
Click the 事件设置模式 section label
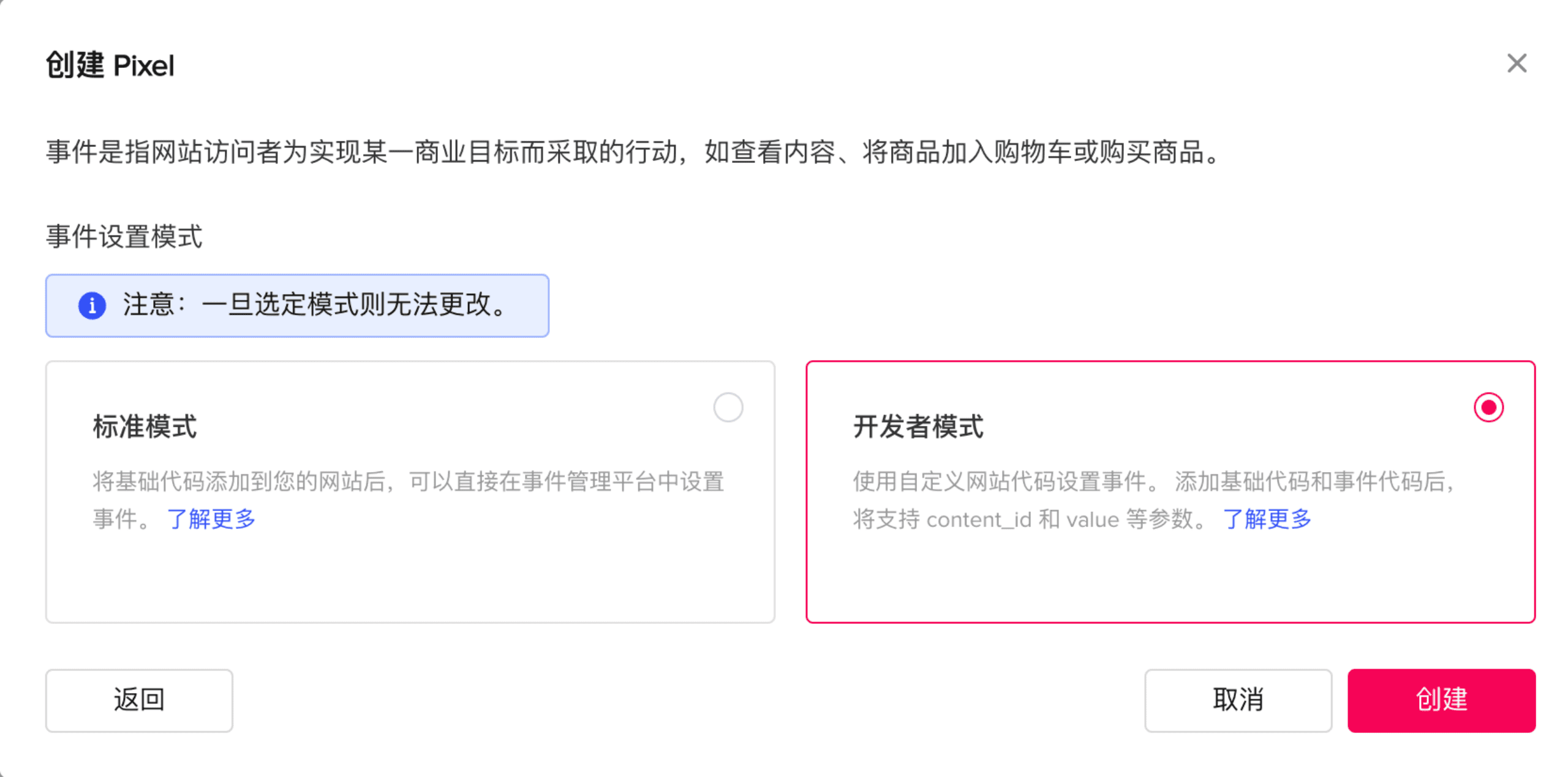(124, 236)
